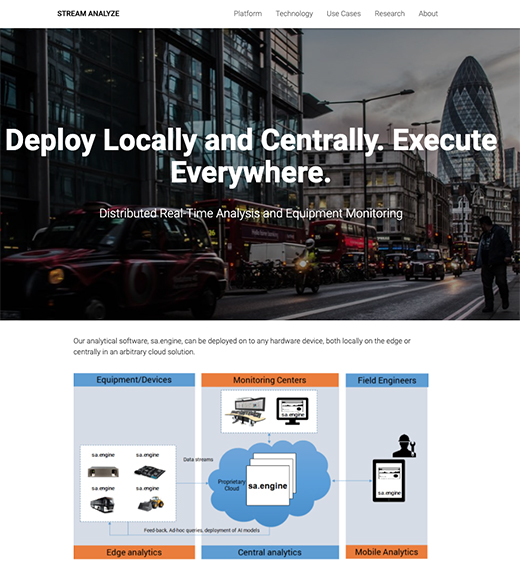Click the gray hardware box icon
Screen dimensions: 520x562
click(103, 472)
